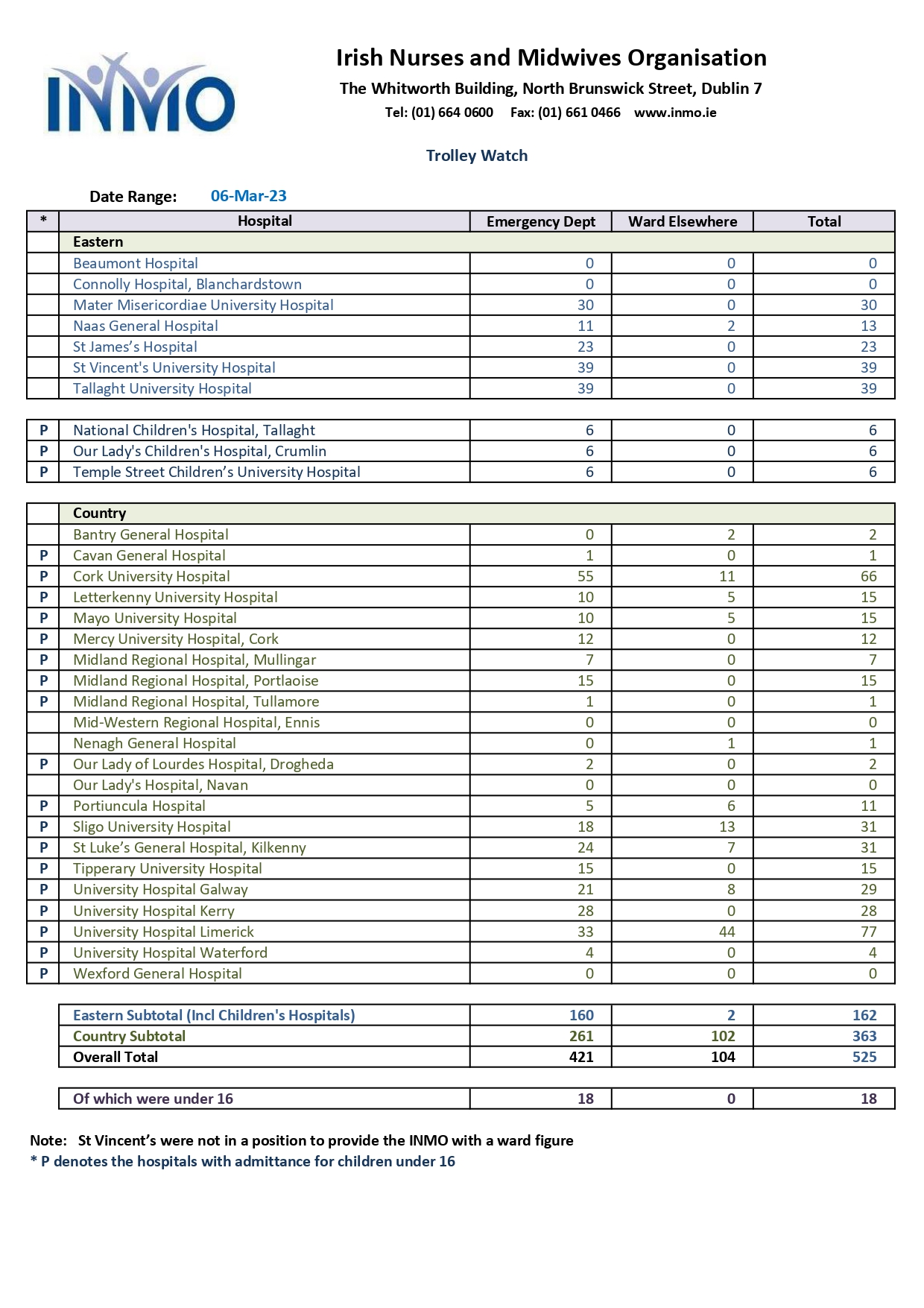Image resolution: width=924 pixels, height=1308 pixels.
Task: Click Eastern Subtotal total 162
Action: [864, 1015]
